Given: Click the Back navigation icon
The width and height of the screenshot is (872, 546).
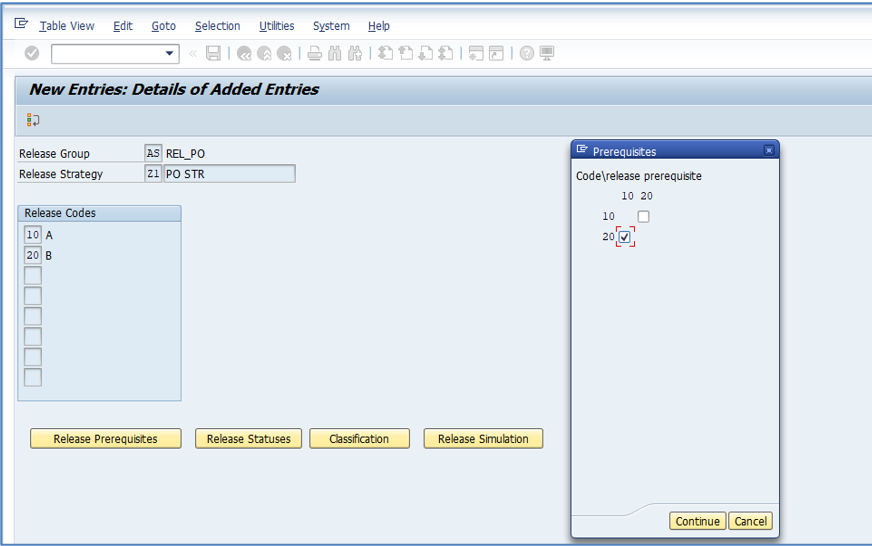Looking at the screenshot, I should (244, 53).
